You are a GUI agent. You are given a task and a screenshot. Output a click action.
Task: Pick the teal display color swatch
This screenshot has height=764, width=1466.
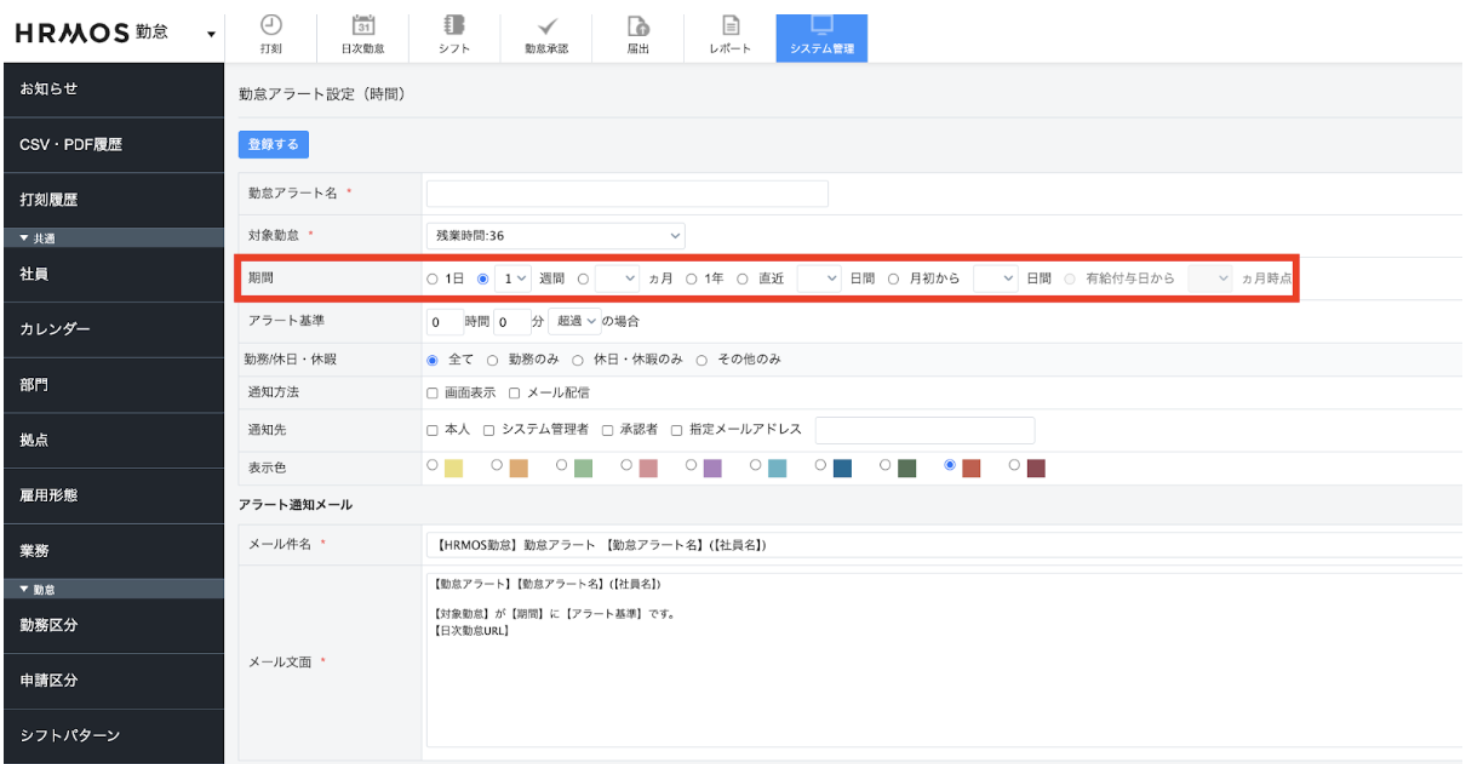click(x=777, y=468)
